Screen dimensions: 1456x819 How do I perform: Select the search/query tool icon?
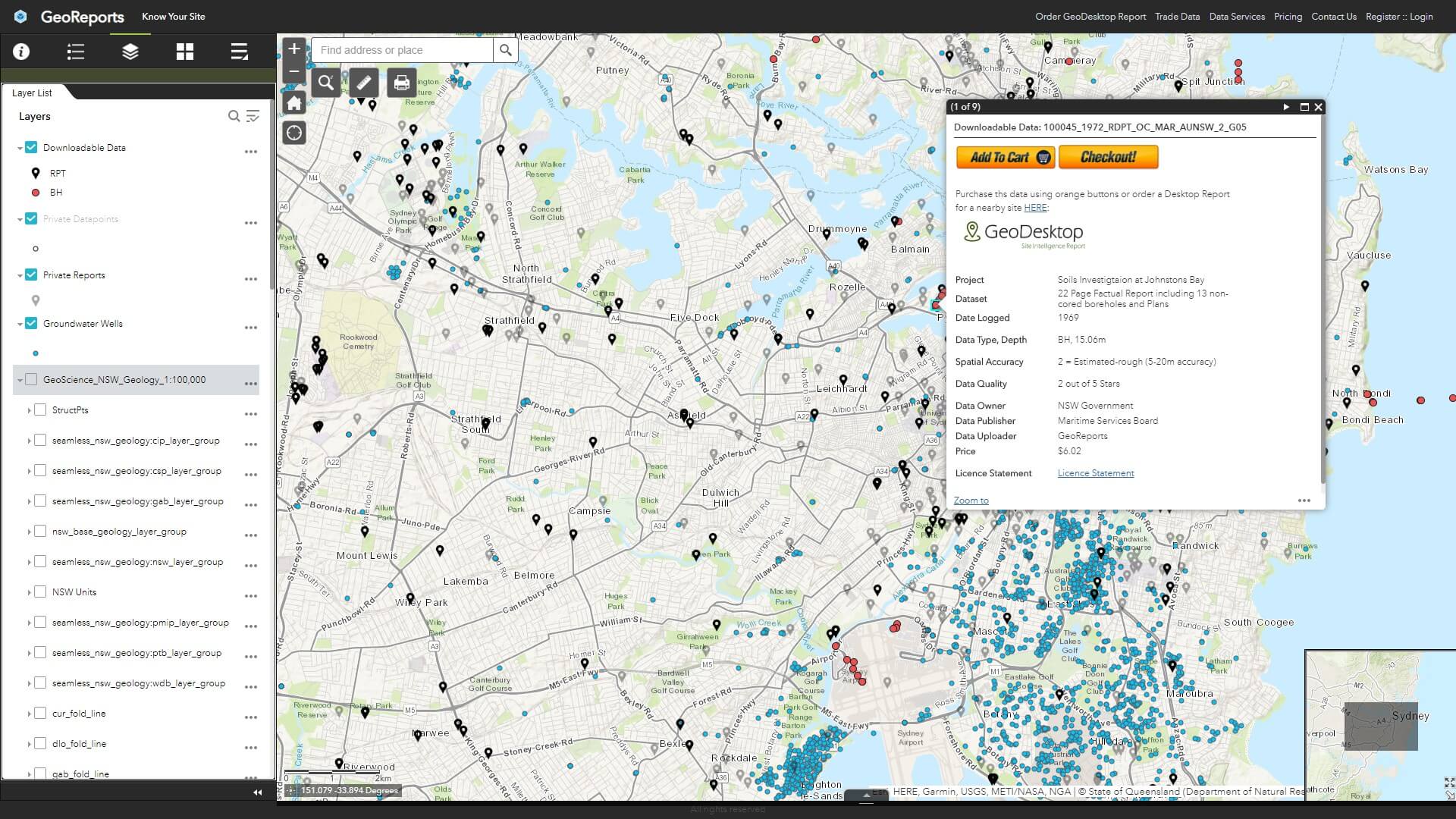(x=326, y=82)
